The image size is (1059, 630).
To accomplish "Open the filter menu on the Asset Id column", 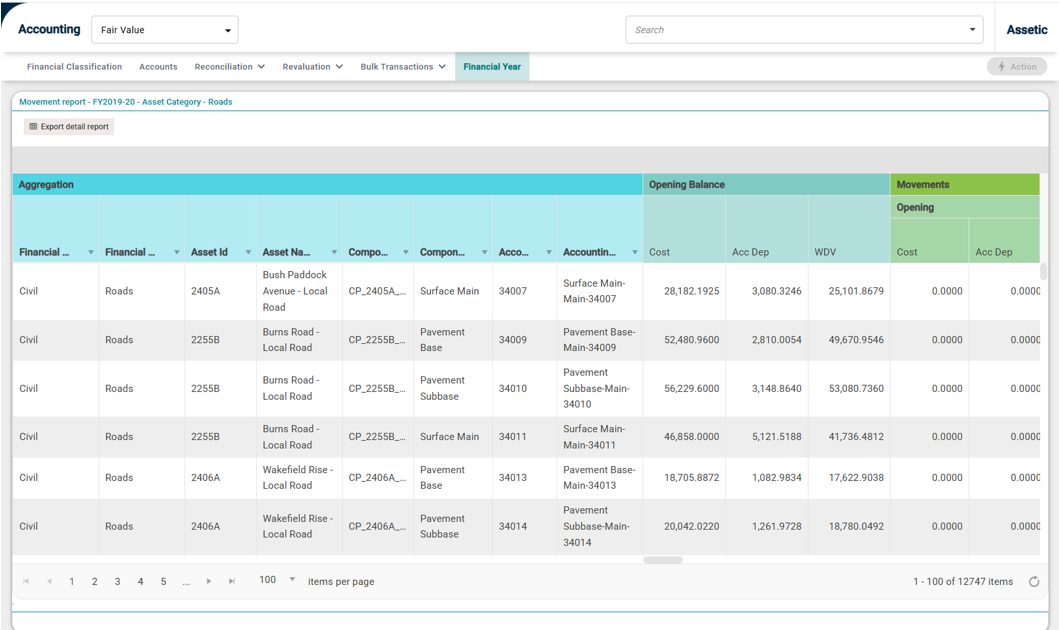I will (x=248, y=252).
